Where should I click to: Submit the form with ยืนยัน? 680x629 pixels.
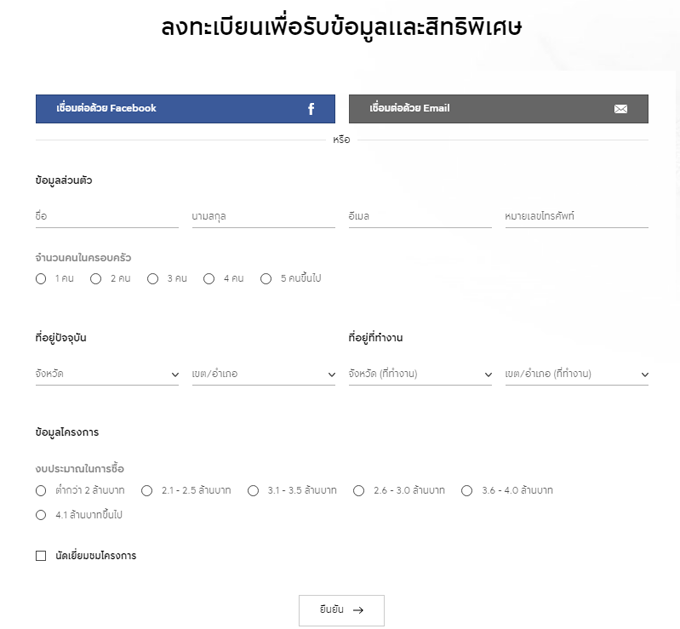341,610
